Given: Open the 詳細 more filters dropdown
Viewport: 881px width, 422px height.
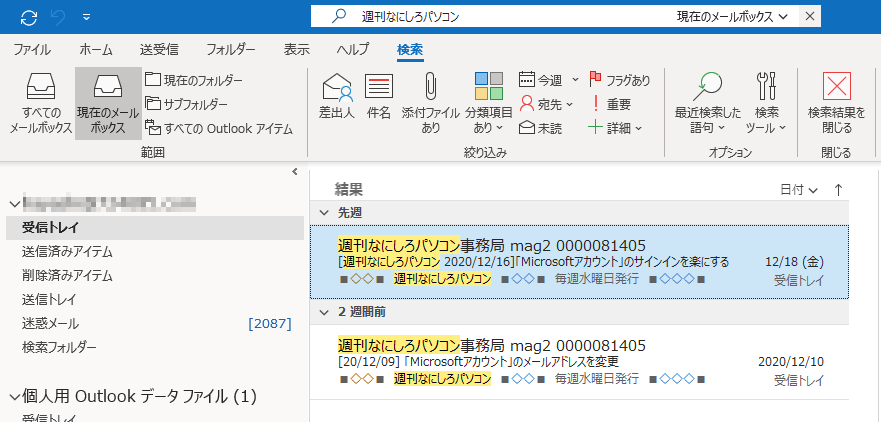Looking at the screenshot, I should pyautogui.click(x=615, y=129).
